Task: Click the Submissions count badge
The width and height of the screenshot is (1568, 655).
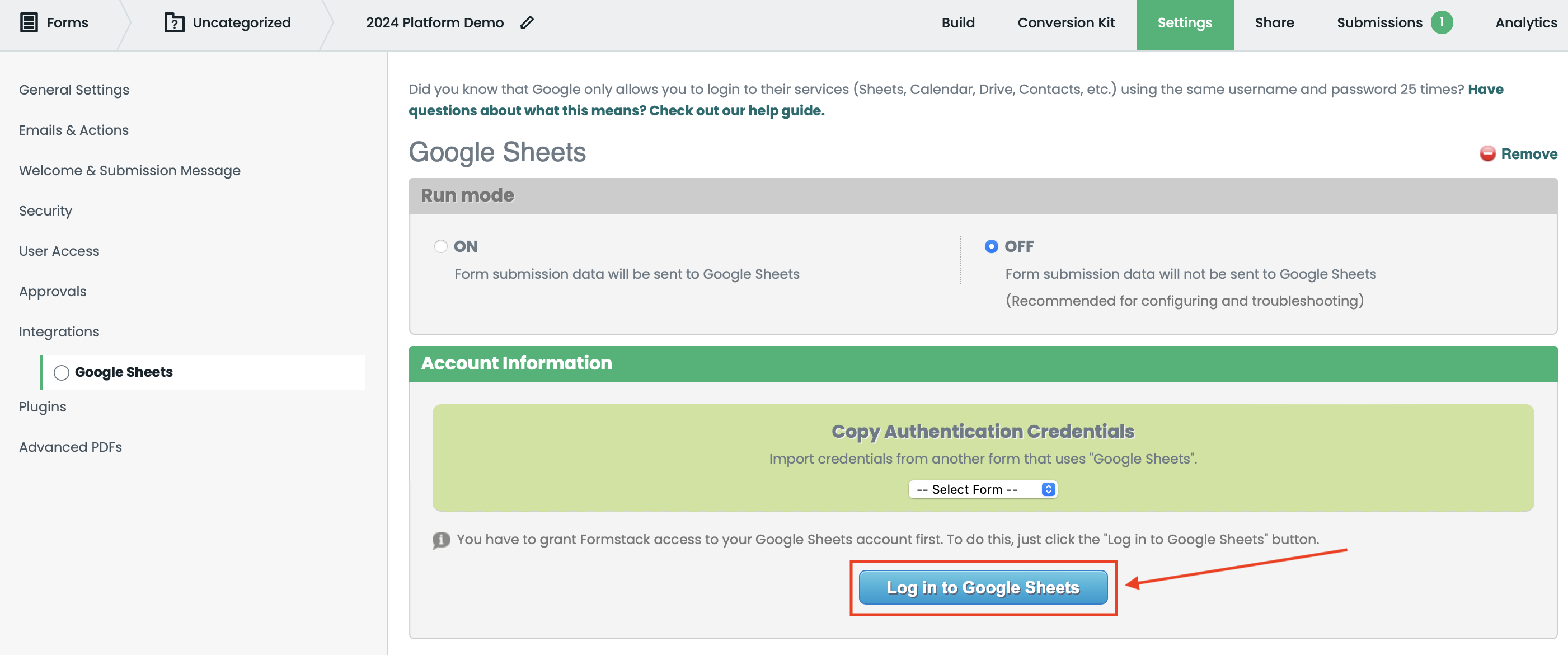Action: click(x=1441, y=22)
